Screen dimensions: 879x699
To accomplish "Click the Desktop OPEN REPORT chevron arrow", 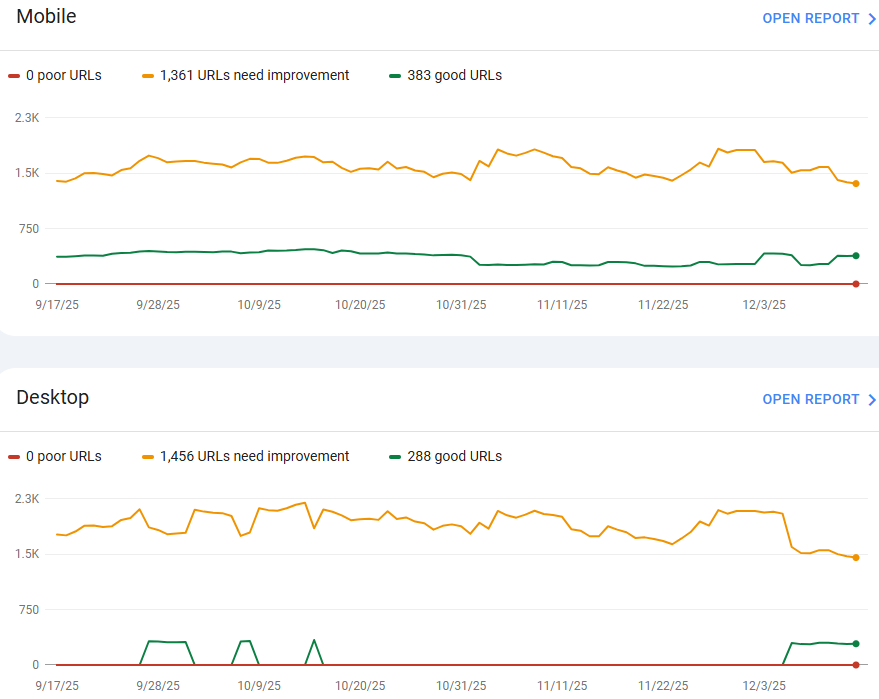I will pos(872,399).
